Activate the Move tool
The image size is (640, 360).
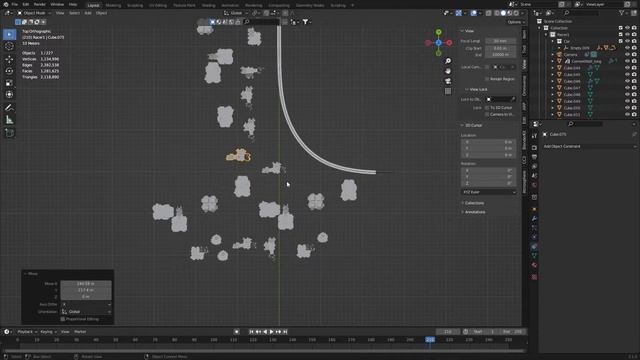[x=9, y=60]
